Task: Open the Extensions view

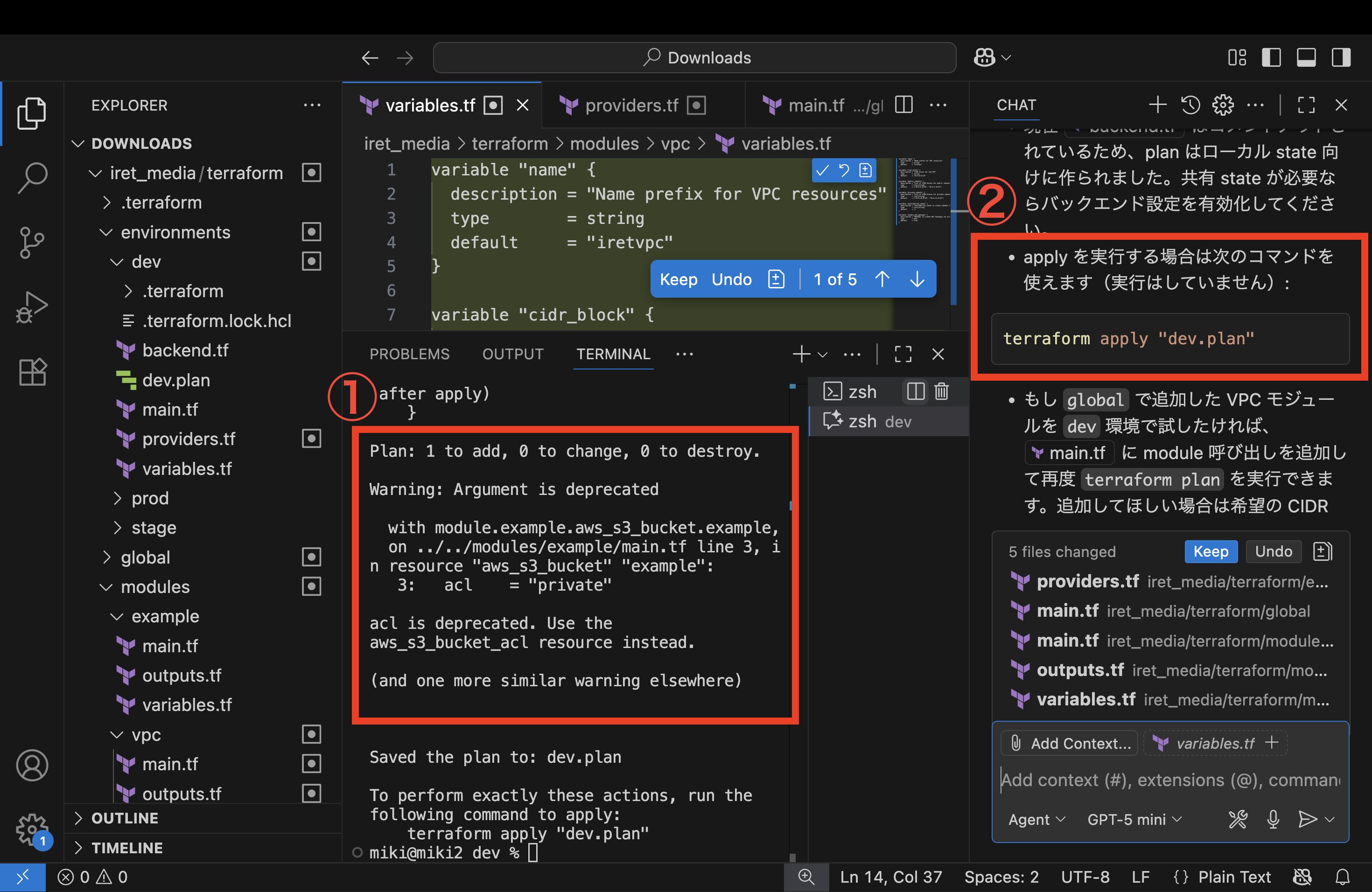Action: [x=32, y=372]
